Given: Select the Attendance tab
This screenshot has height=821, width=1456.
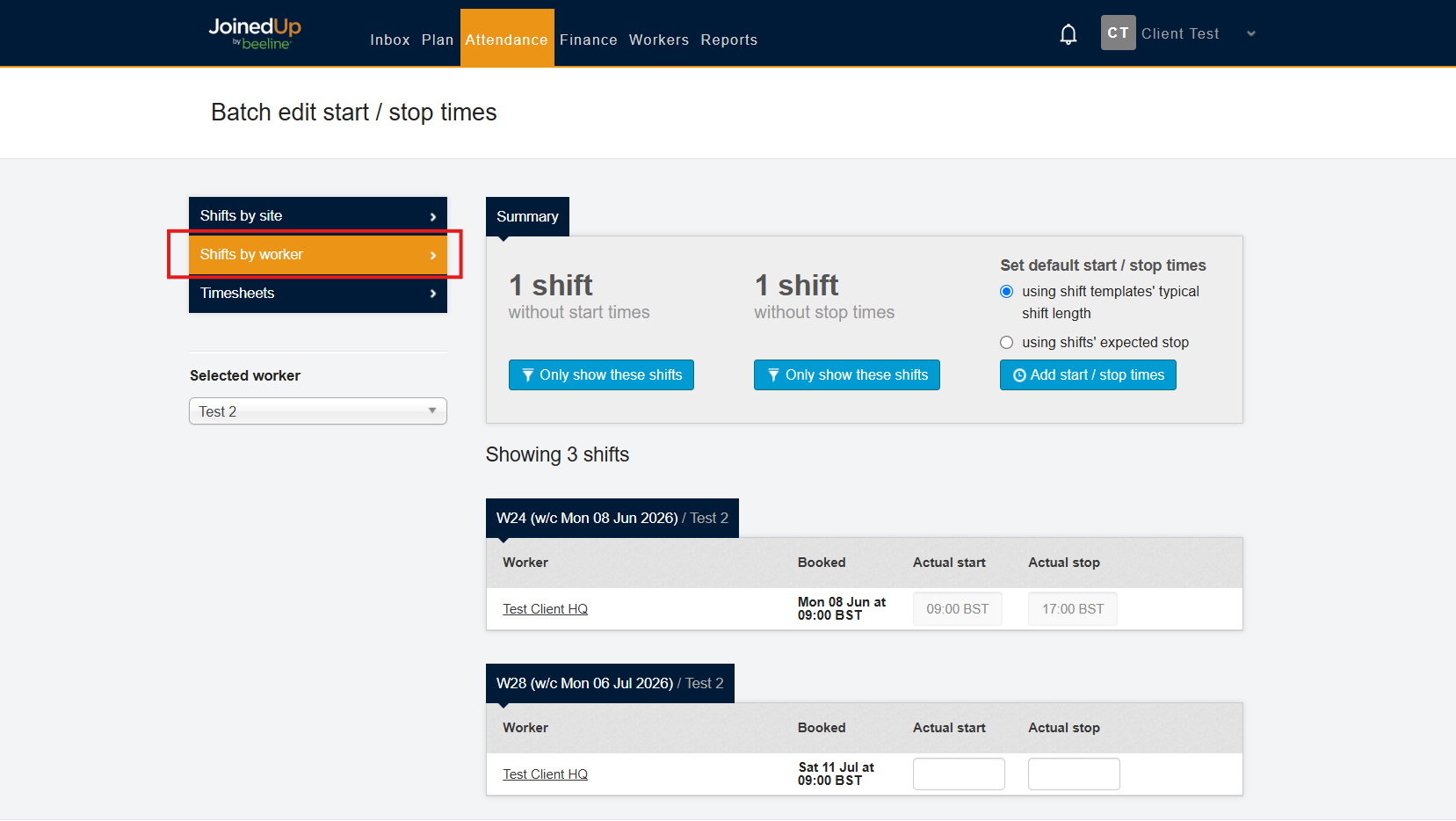Looking at the screenshot, I should click(x=507, y=38).
